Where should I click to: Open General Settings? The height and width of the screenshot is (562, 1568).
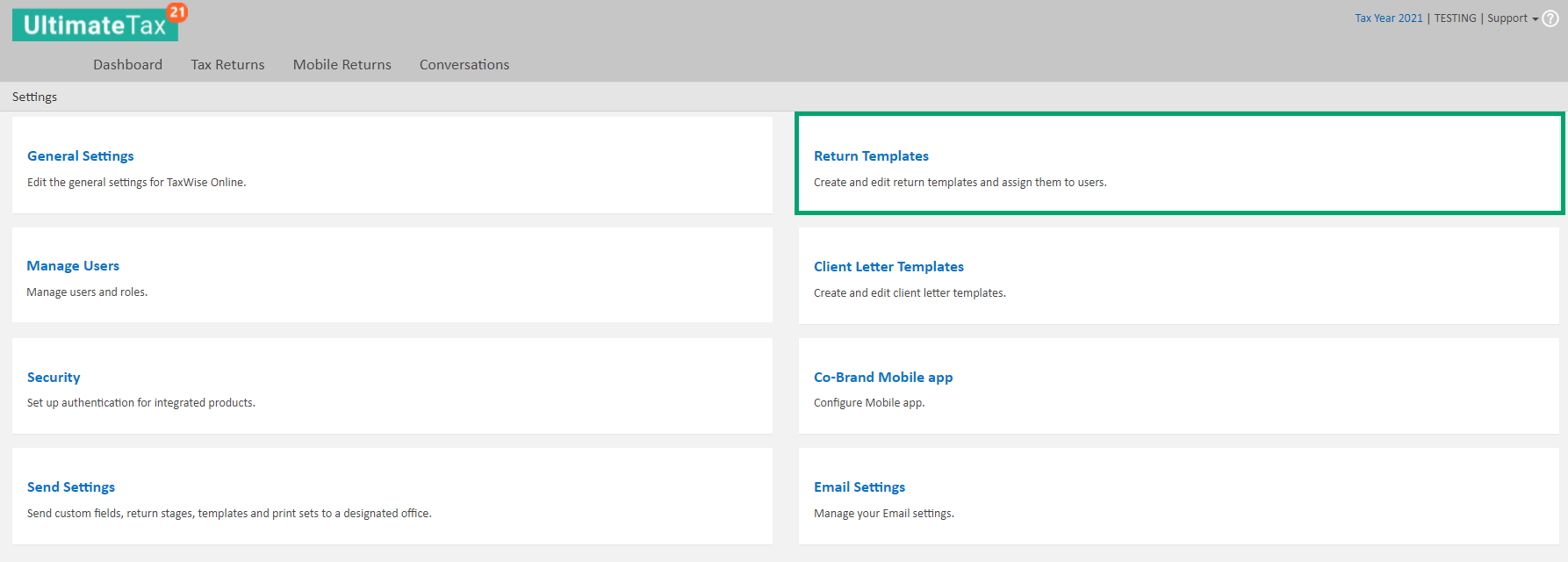click(x=81, y=155)
